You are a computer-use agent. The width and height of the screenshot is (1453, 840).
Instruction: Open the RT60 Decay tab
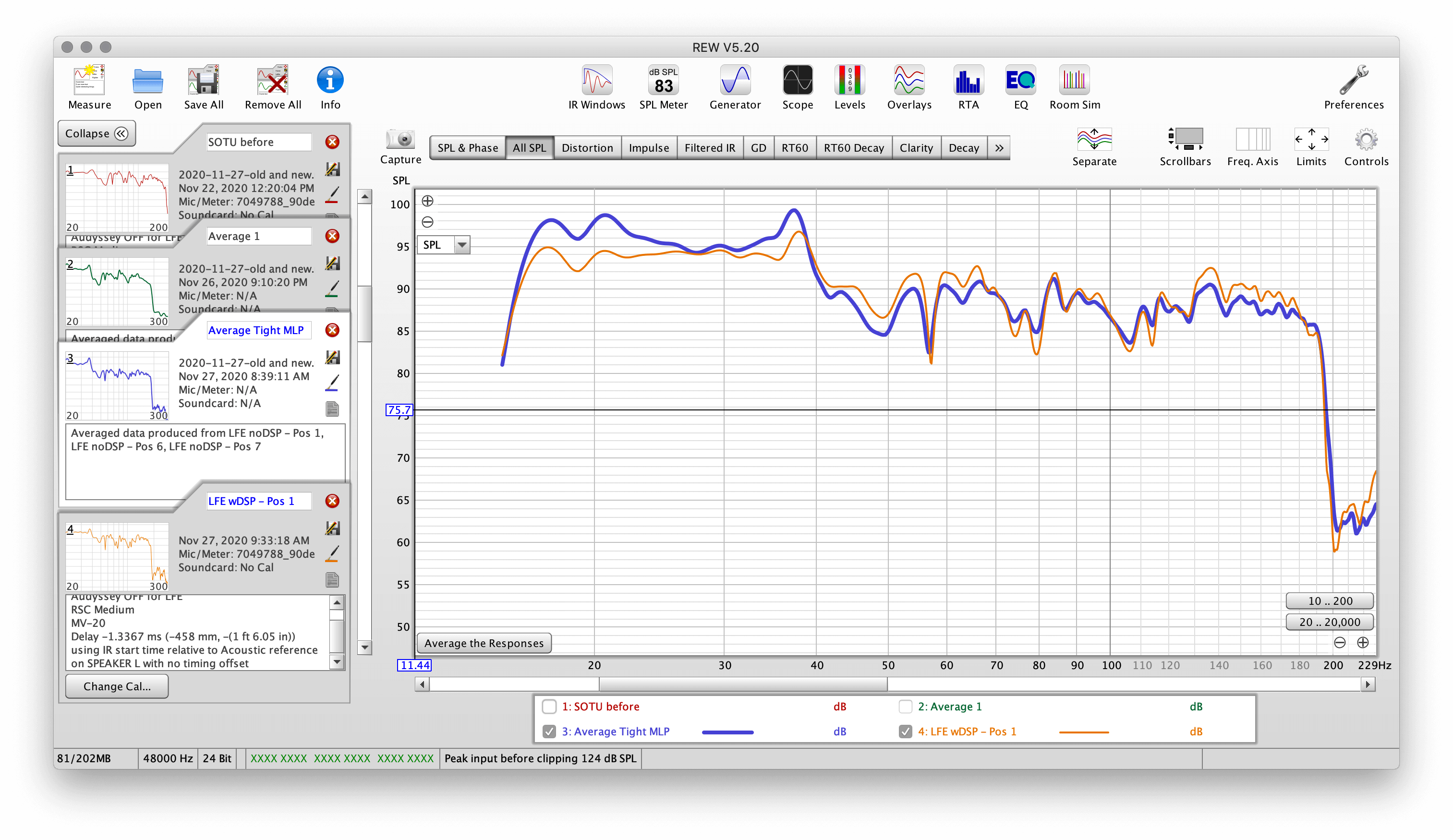pos(853,147)
